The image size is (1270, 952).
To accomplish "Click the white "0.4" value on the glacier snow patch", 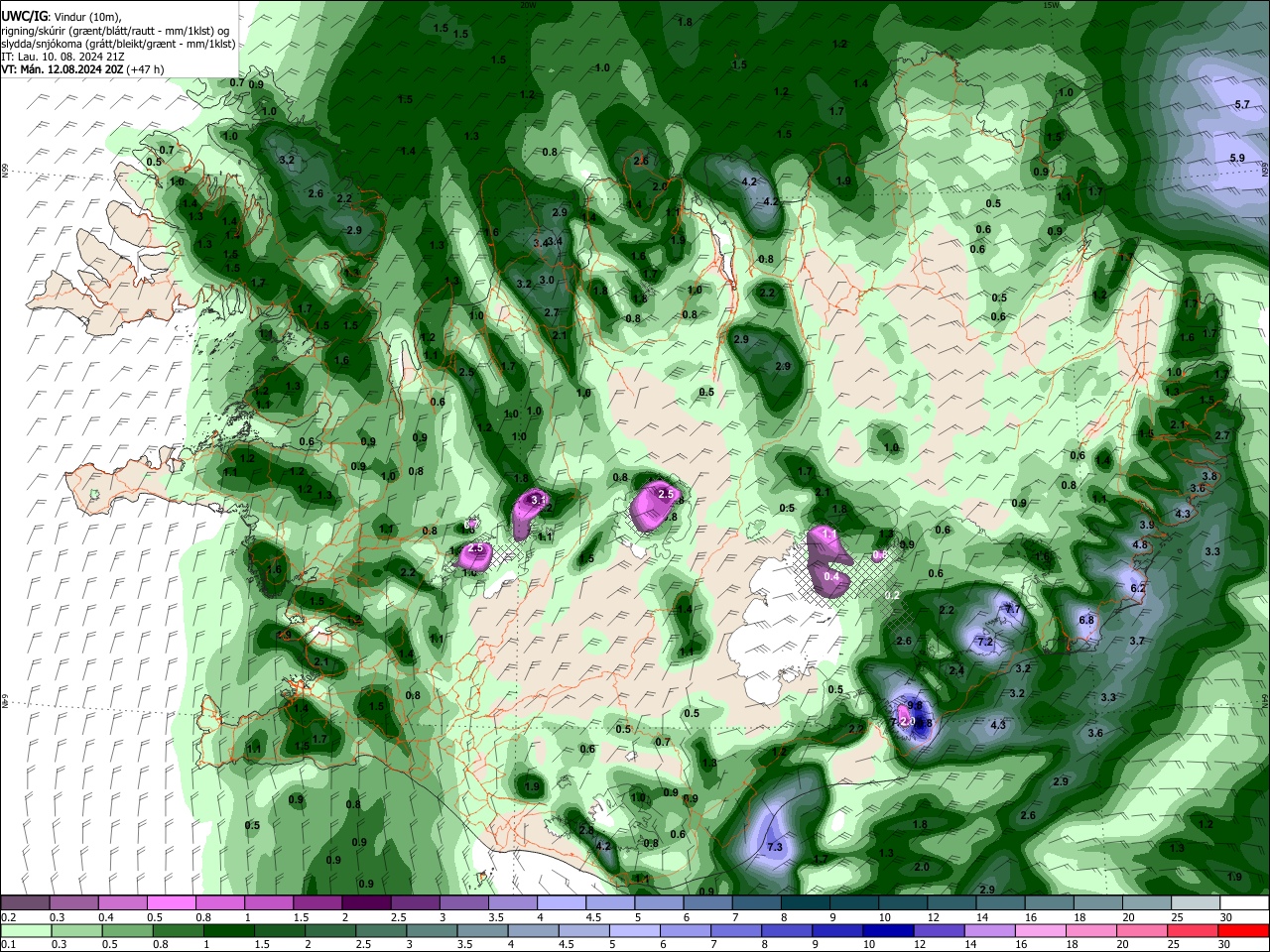I will pos(831,576).
